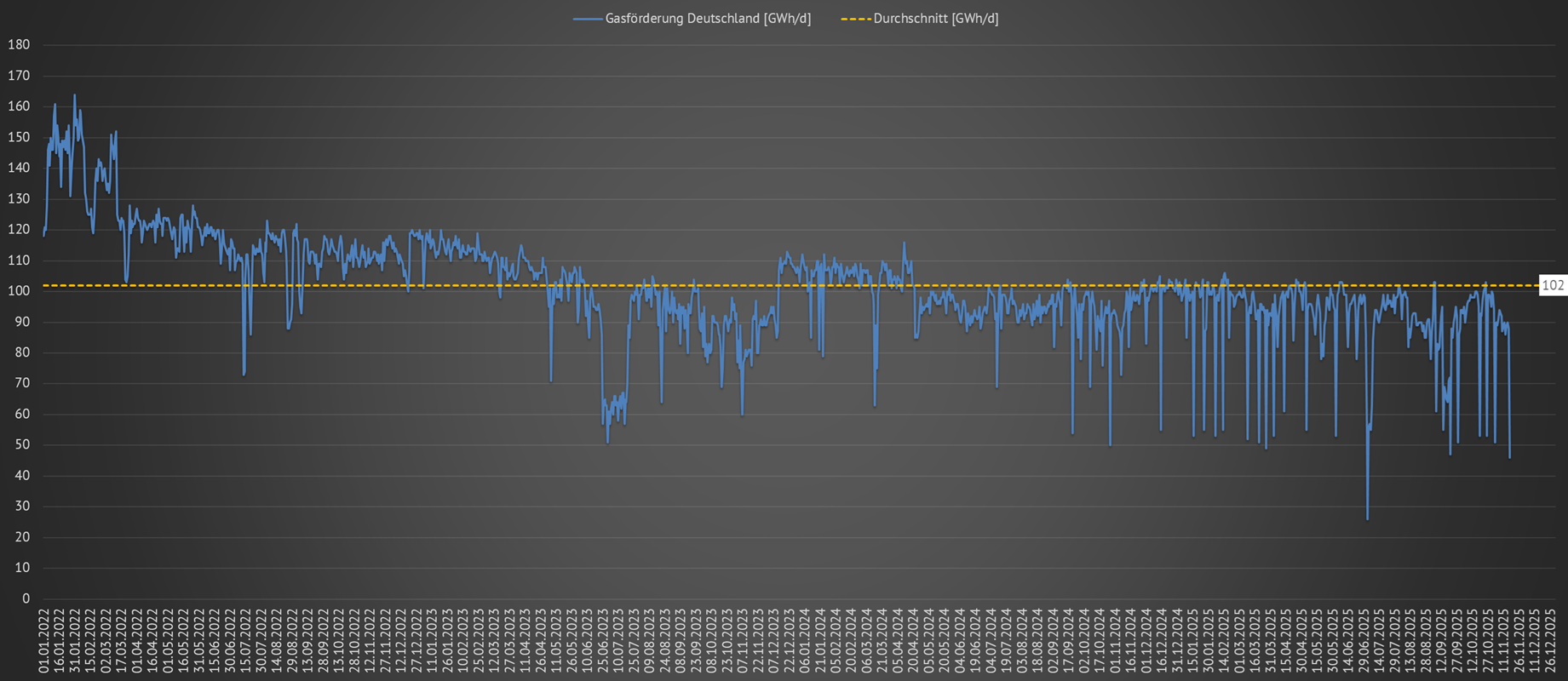
Task: Select the 01.01.2022 x-axis date label
Action: click(x=44, y=642)
